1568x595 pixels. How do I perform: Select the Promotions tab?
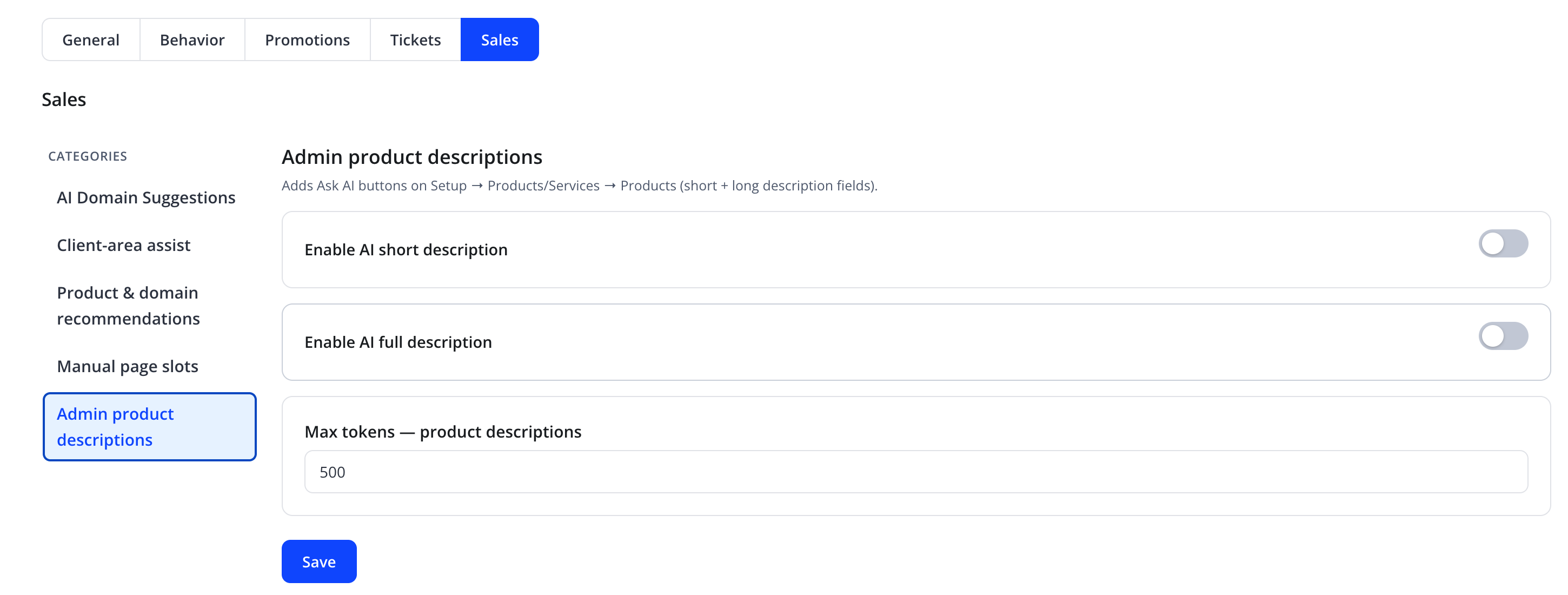pyautogui.click(x=308, y=39)
